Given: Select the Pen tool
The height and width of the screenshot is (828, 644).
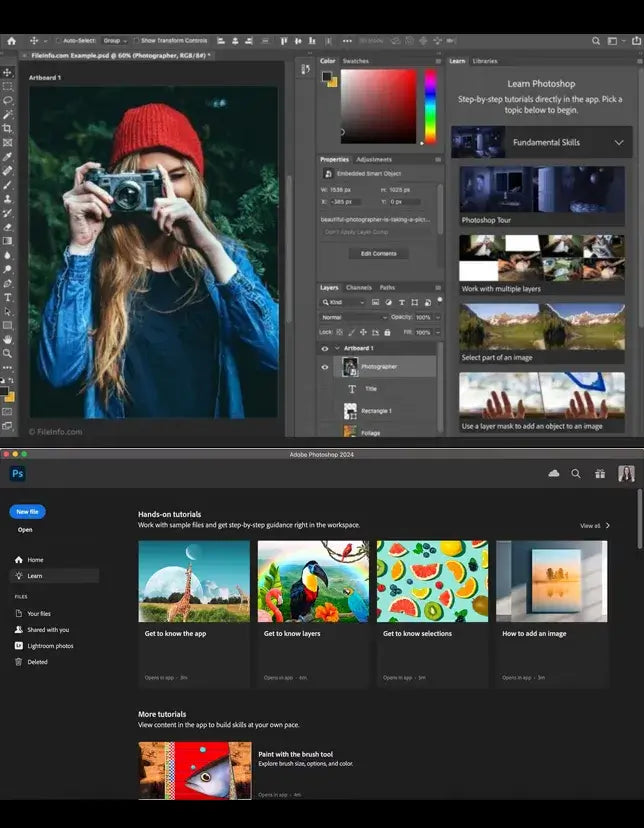Looking at the screenshot, I should pyautogui.click(x=7, y=284).
